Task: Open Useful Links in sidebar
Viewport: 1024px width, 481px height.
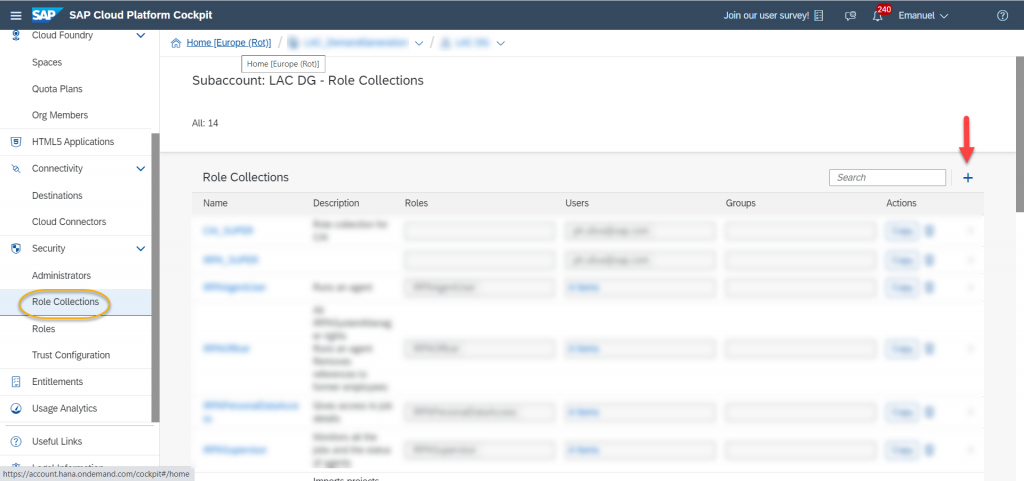Action: point(57,441)
